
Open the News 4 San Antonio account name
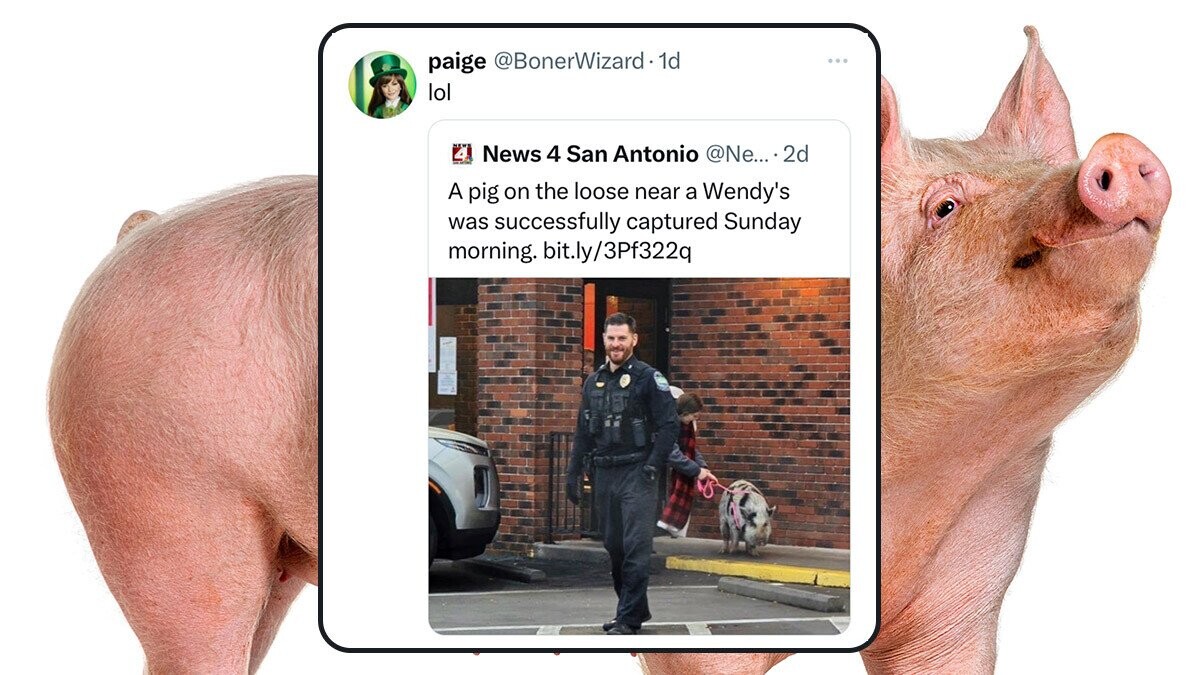[x=590, y=154]
